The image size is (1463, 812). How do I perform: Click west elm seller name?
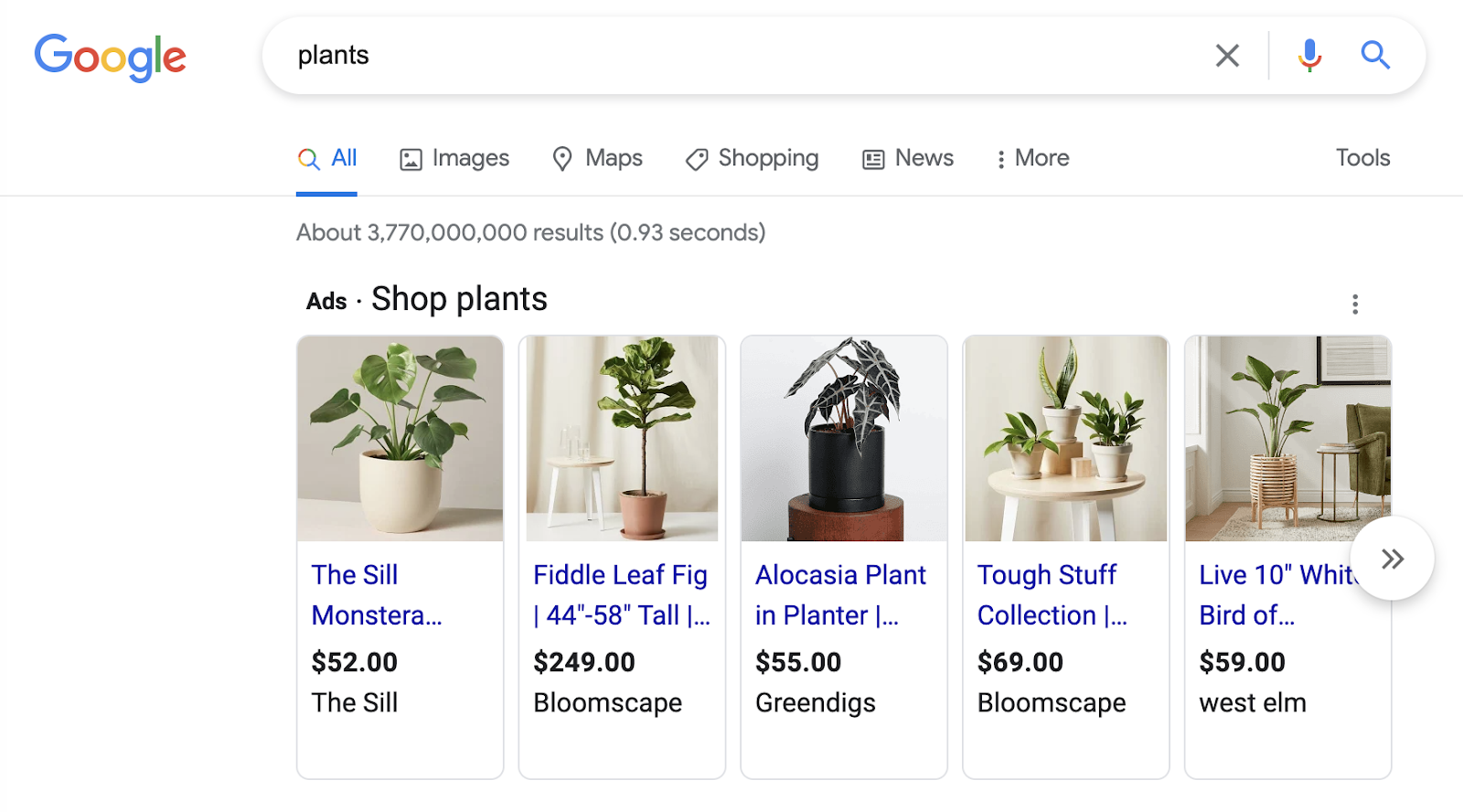(1253, 702)
